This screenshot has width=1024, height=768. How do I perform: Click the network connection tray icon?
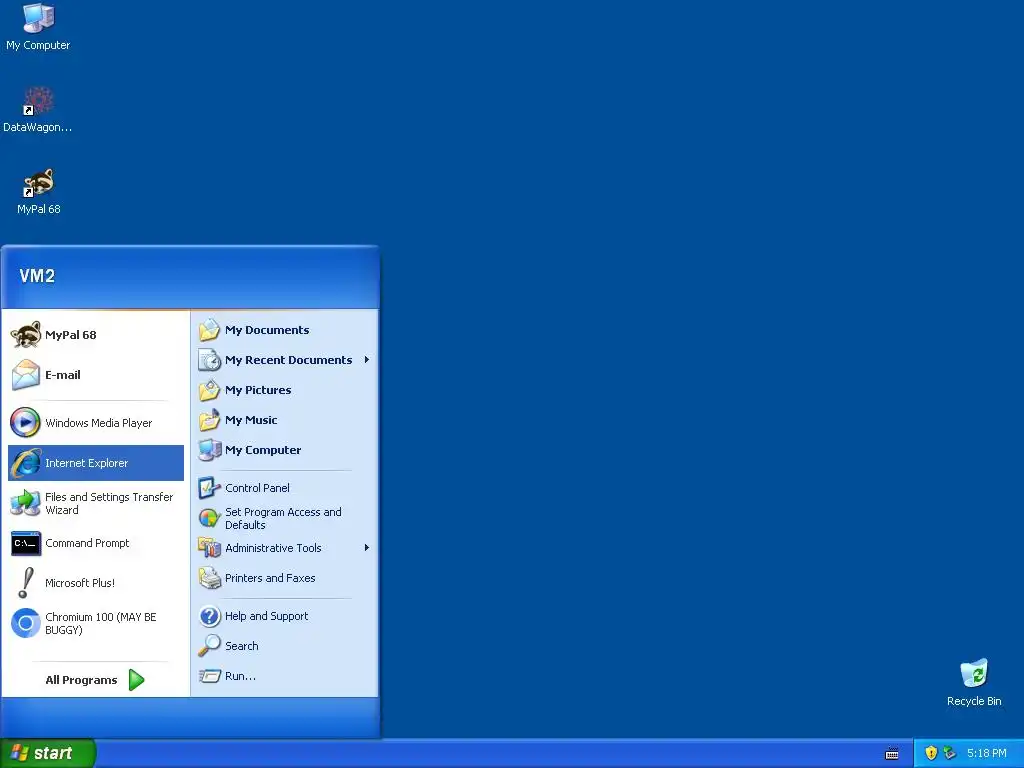(x=950, y=753)
